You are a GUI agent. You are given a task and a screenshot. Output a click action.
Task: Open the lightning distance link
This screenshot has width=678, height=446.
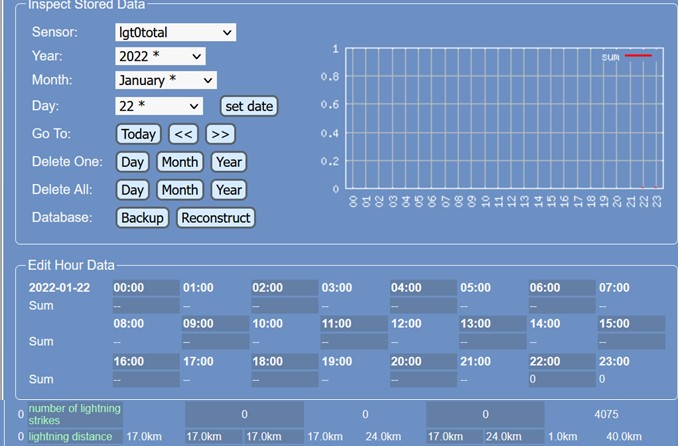[70, 437]
